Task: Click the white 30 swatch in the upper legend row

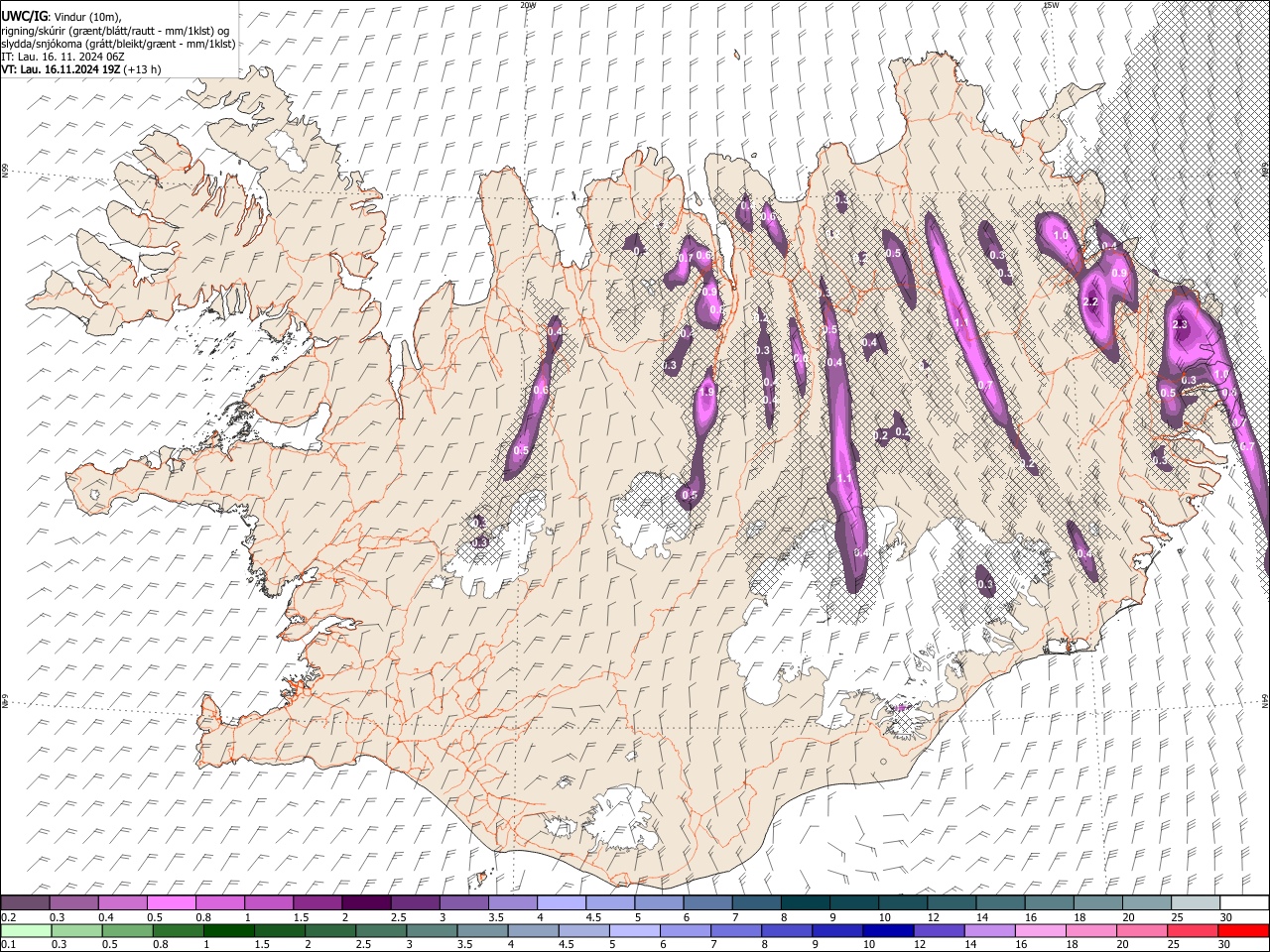Action: (1244, 903)
